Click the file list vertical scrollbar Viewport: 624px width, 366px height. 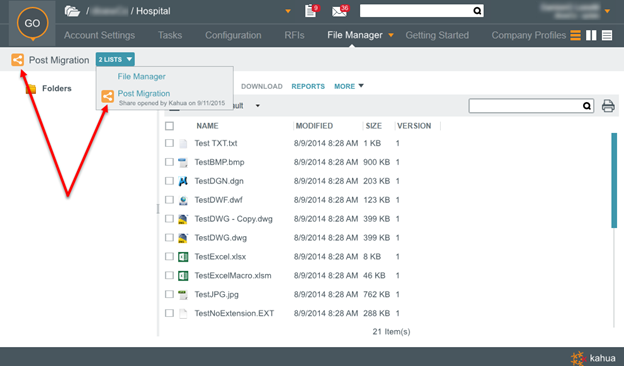(x=614, y=181)
